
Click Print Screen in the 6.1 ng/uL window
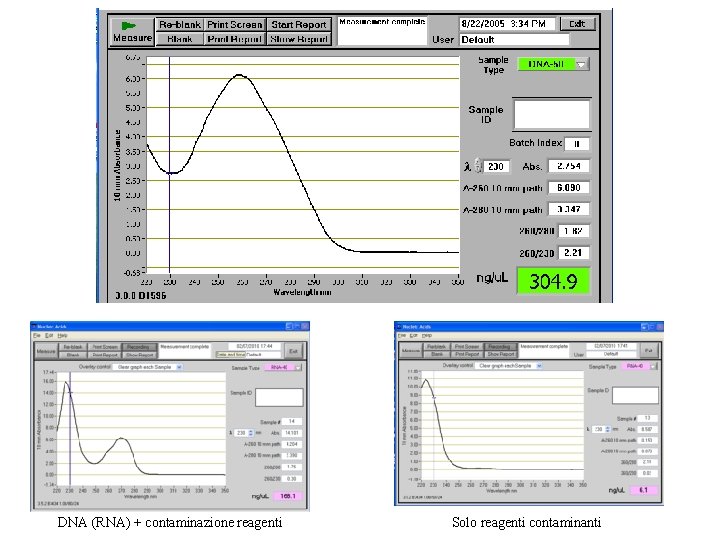467,346
